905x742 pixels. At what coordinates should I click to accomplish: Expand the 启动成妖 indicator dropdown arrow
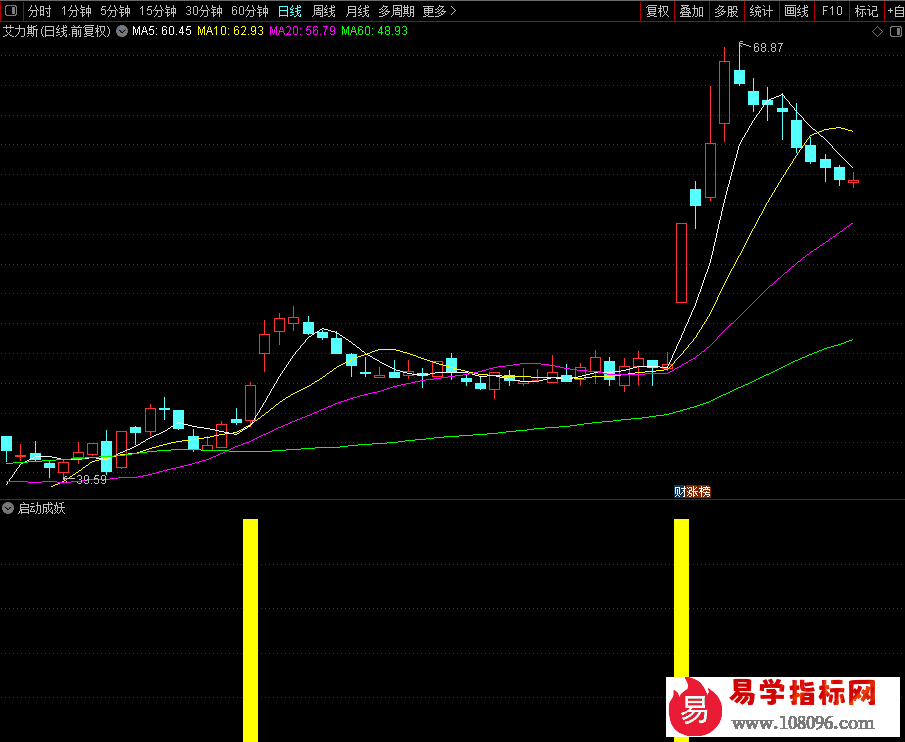point(8,508)
